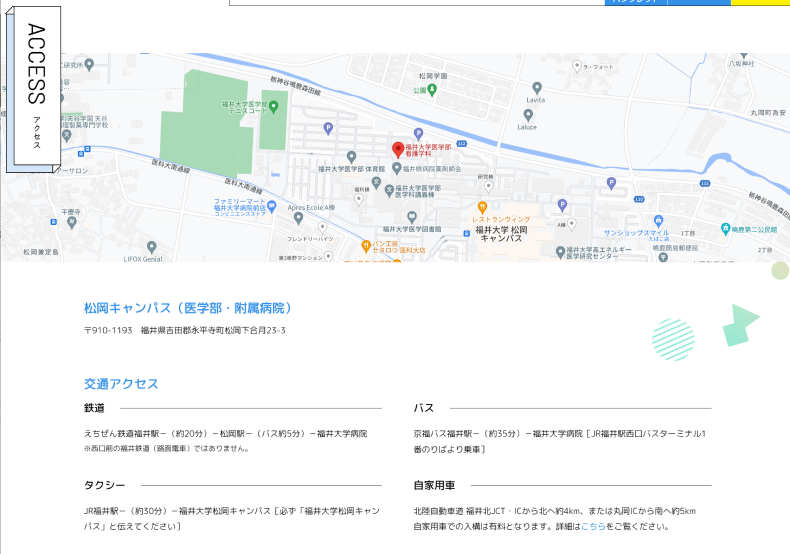Select the フレンドリーハイツ map pin
Image resolution: width=790 pixels, height=554 pixels.
pos(323,227)
